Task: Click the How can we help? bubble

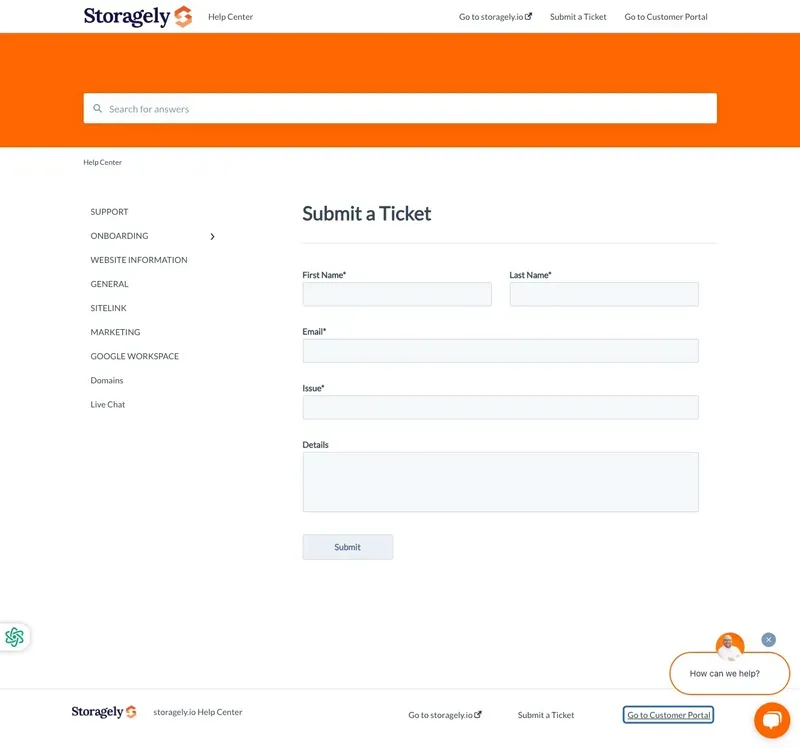Action: click(730, 674)
